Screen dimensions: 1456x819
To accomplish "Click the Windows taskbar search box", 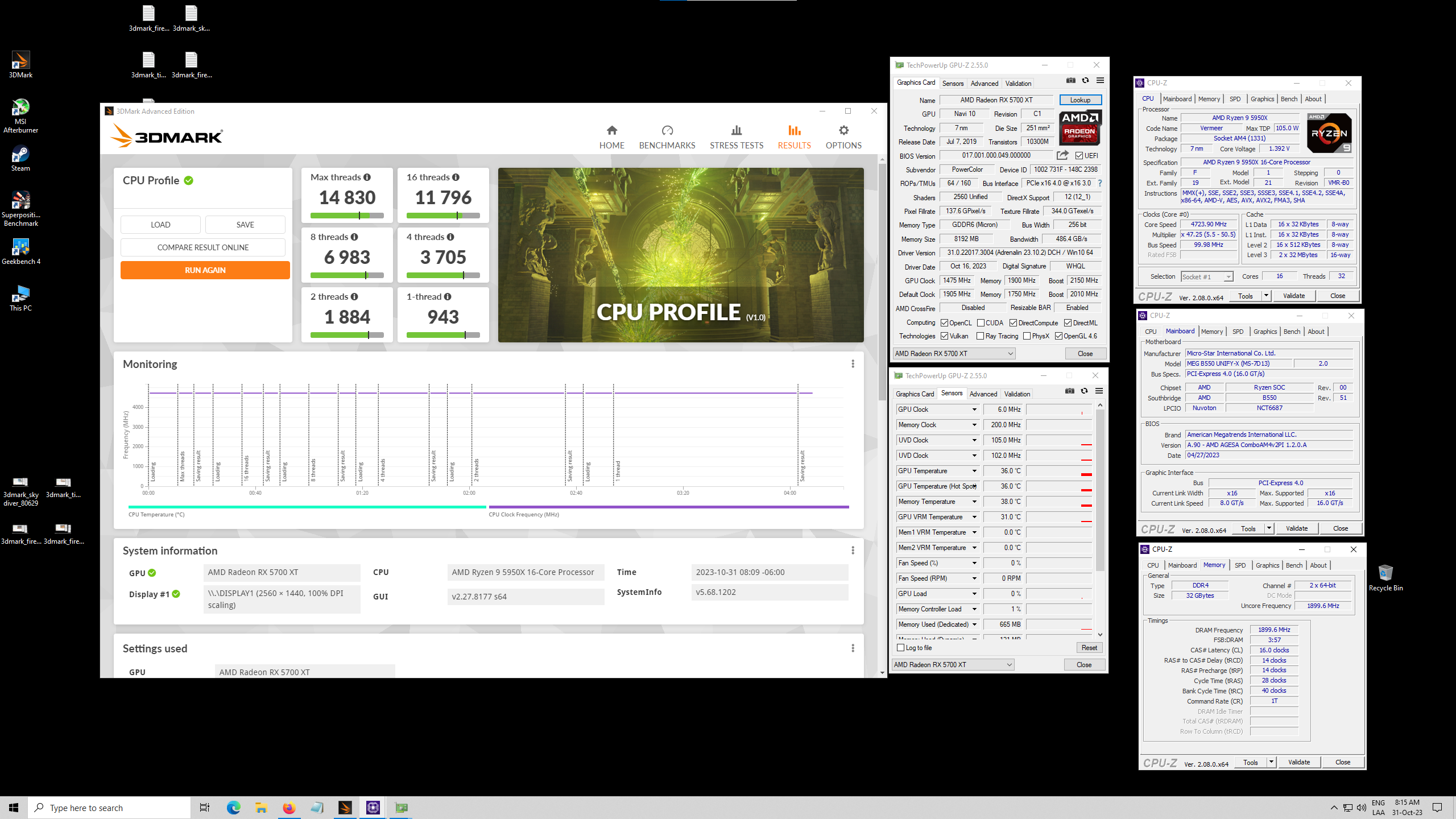I will pos(109,808).
